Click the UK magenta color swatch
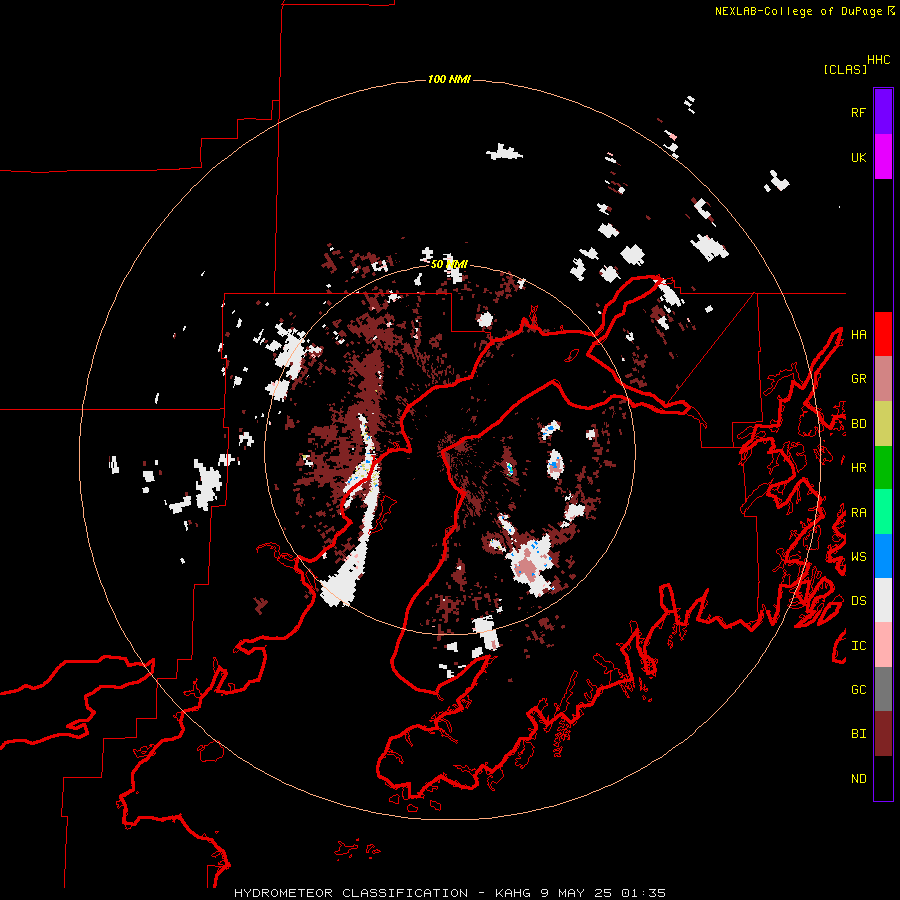Viewport: 900px width, 900px height. [x=883, y=157]
